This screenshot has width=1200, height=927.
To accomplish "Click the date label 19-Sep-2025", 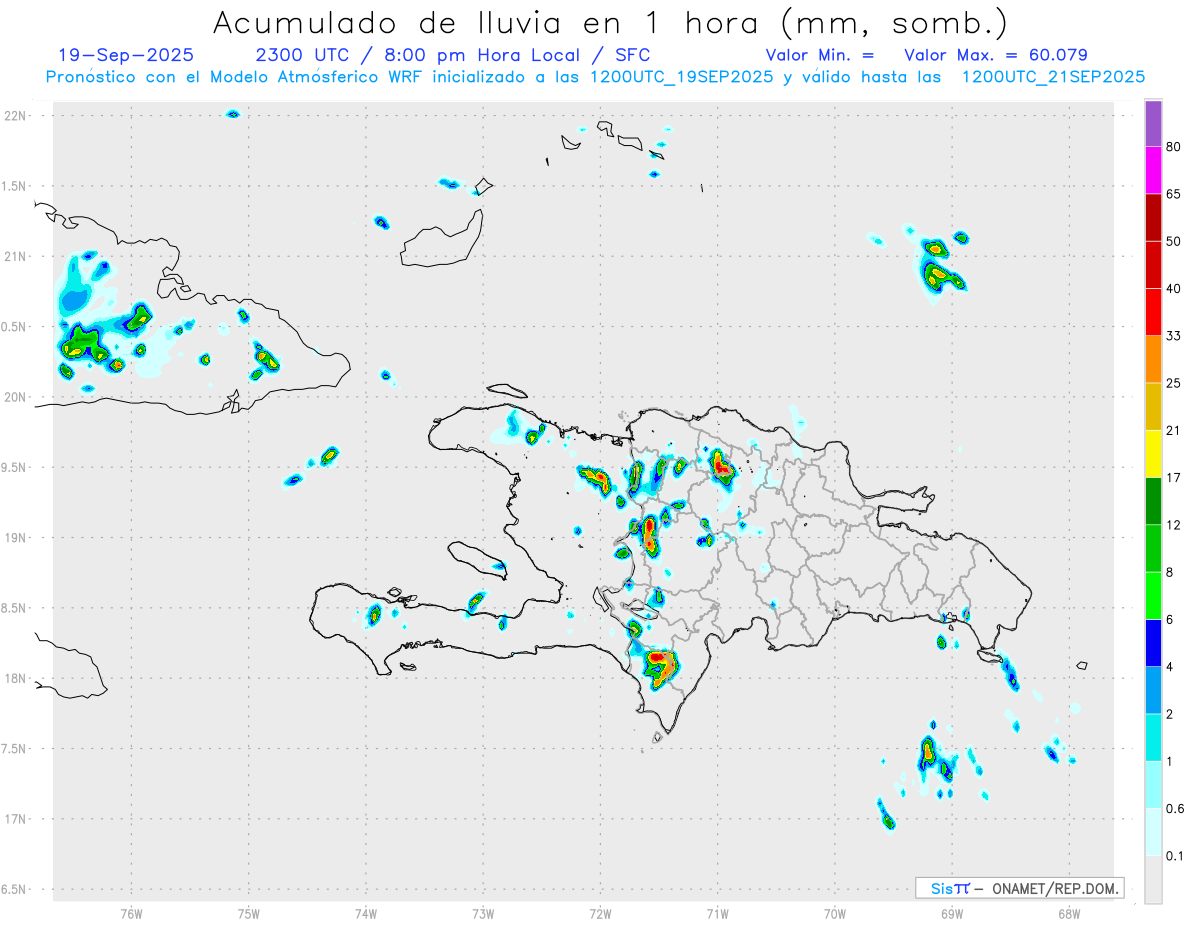I will [126, 55].
